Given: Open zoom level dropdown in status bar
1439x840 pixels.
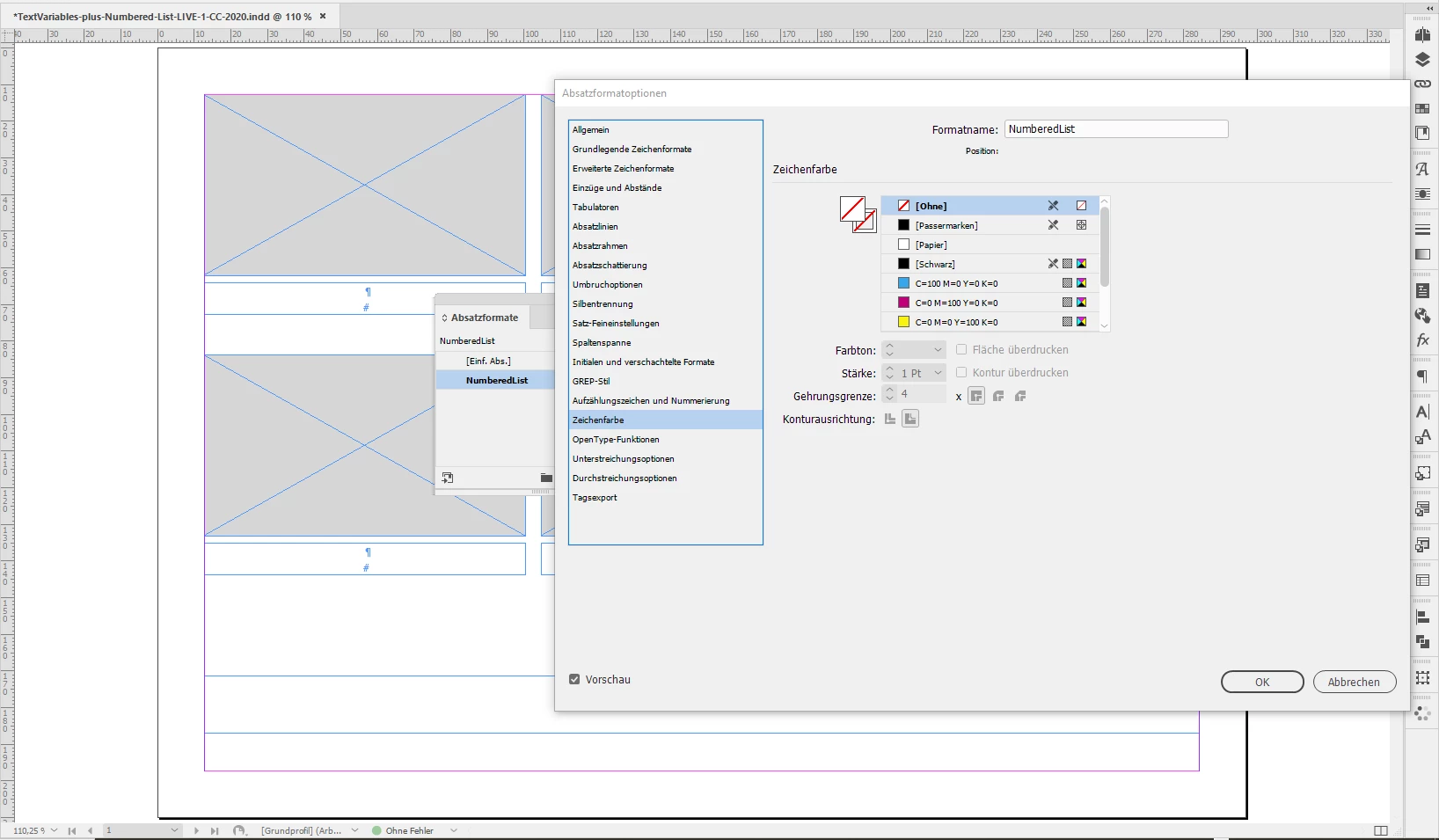Looking at the screenshot, I should click(x=55, y=830).
